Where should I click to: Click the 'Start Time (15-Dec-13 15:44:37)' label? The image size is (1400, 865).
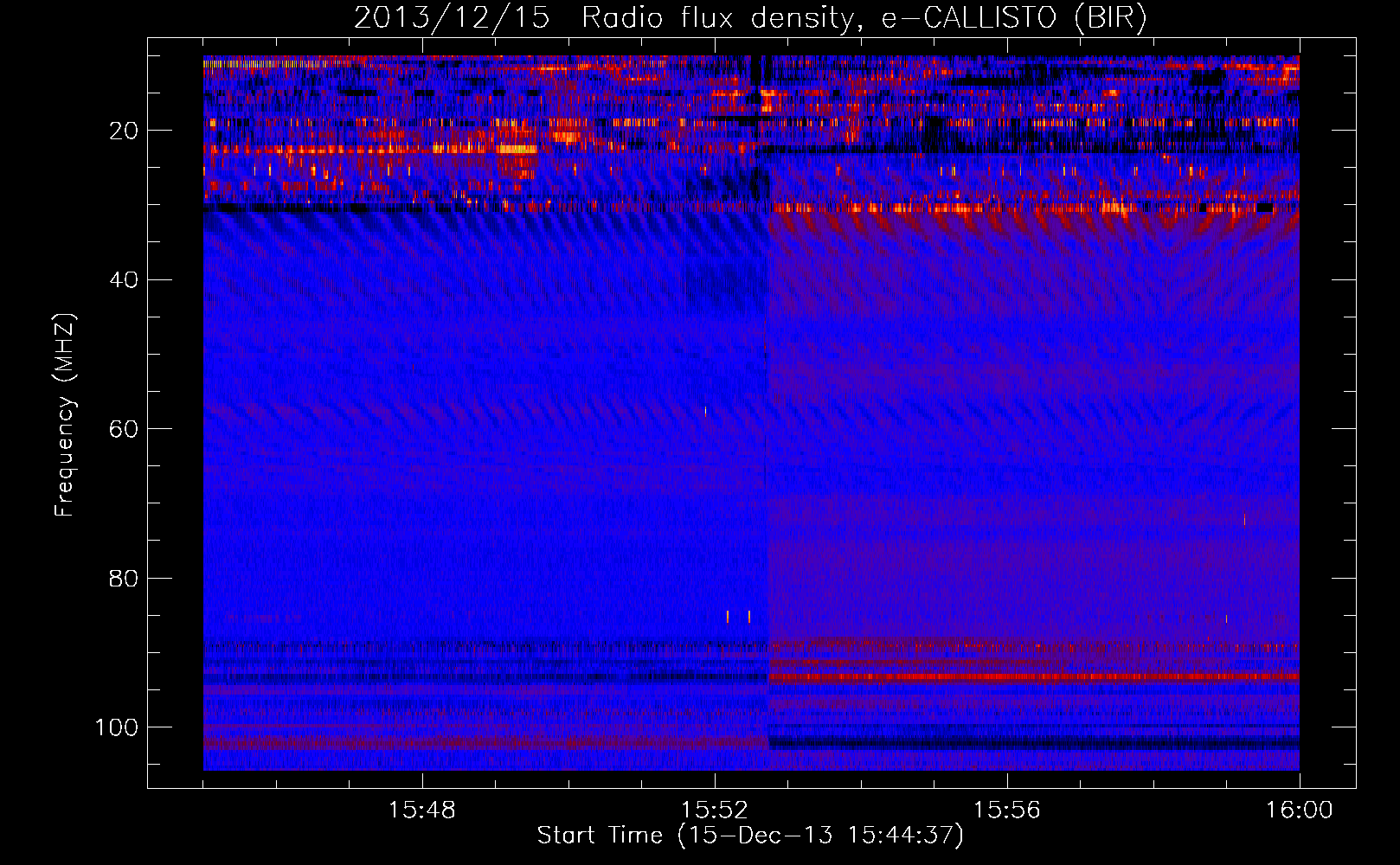coord(750,836)
